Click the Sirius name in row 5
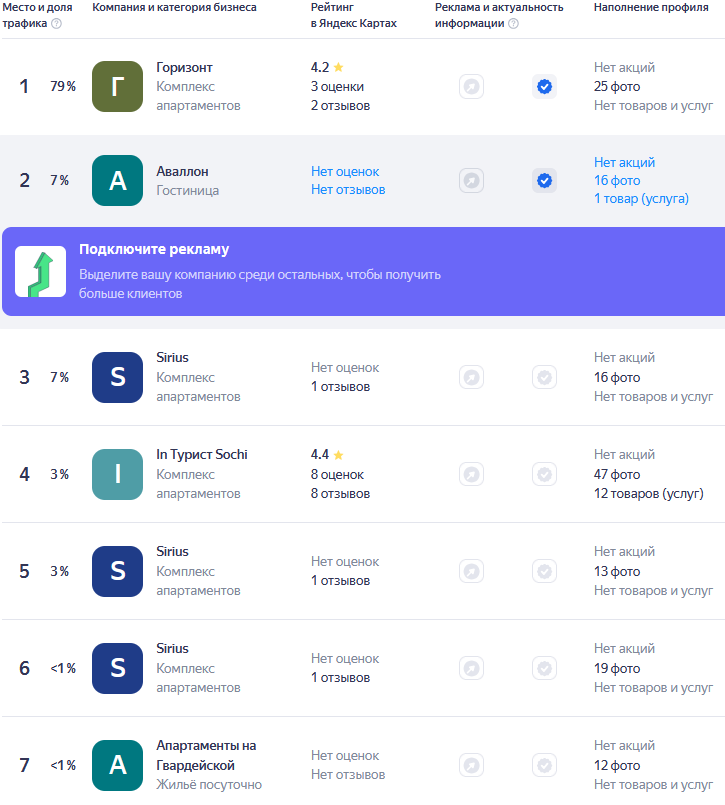The width and height of the screenshot is (725, 805). point(173,551)
